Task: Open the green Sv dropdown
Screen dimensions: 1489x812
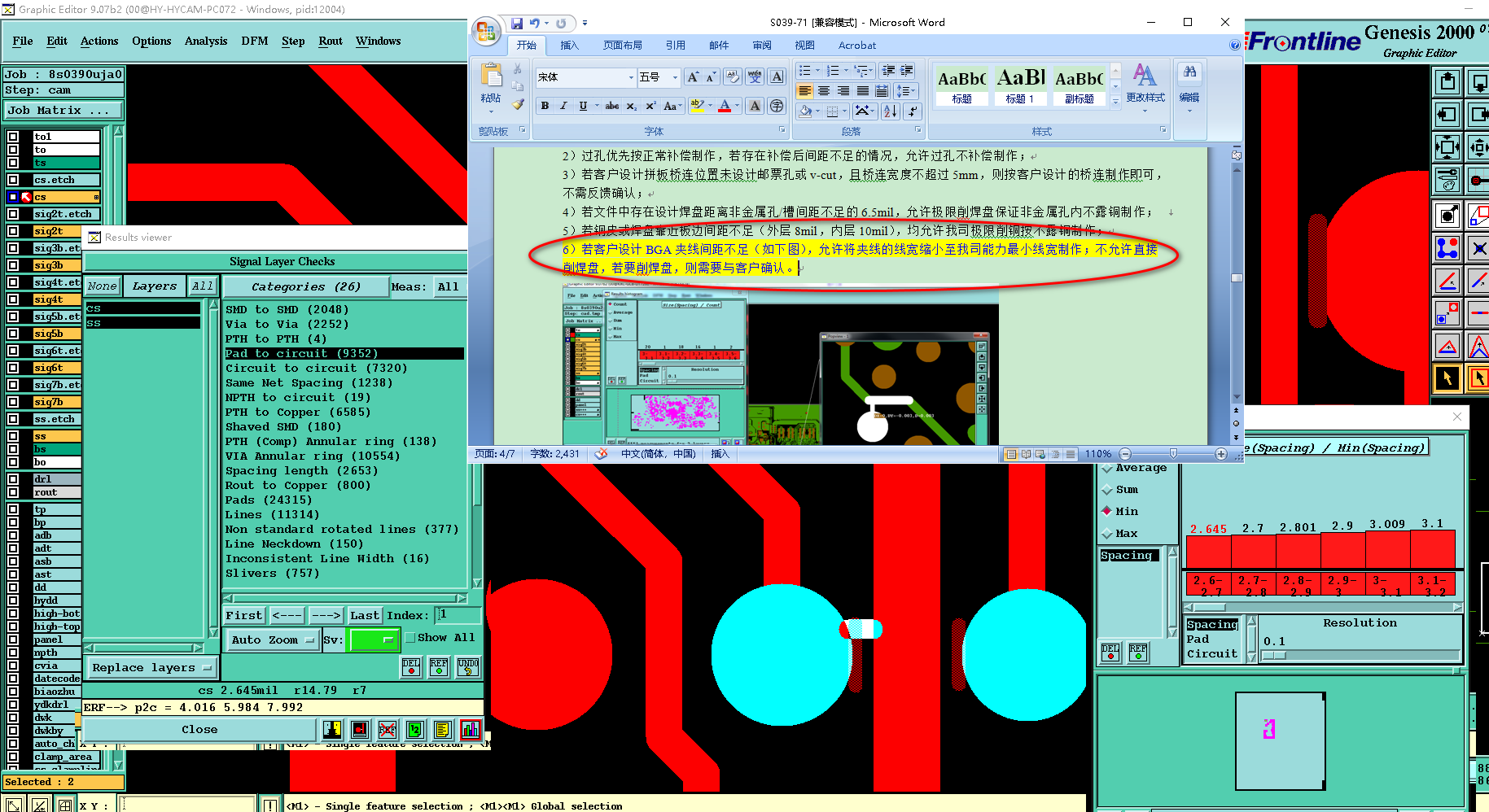Action: click(x=373, y=640)
